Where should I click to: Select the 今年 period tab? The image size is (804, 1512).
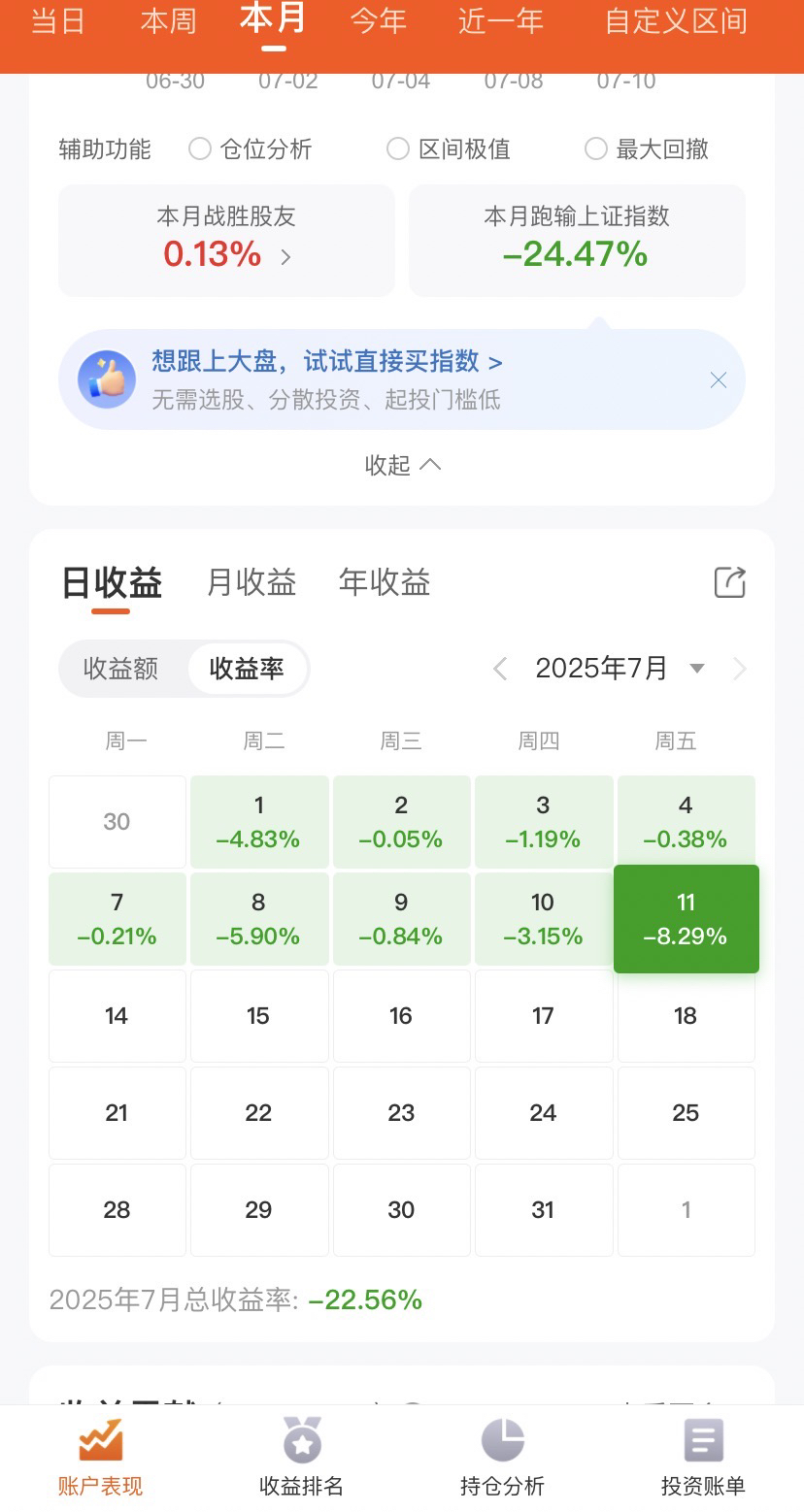[x=378, y=20]
